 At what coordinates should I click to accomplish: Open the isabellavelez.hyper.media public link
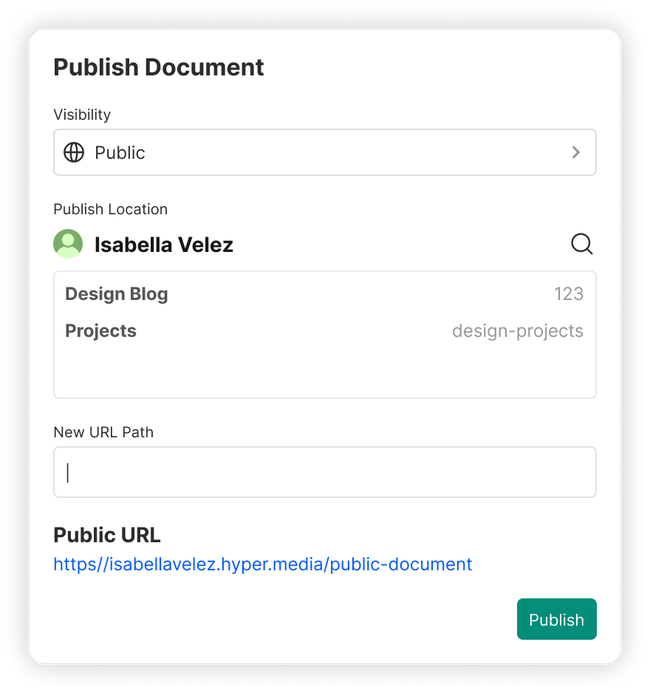(x=262, y=564)
